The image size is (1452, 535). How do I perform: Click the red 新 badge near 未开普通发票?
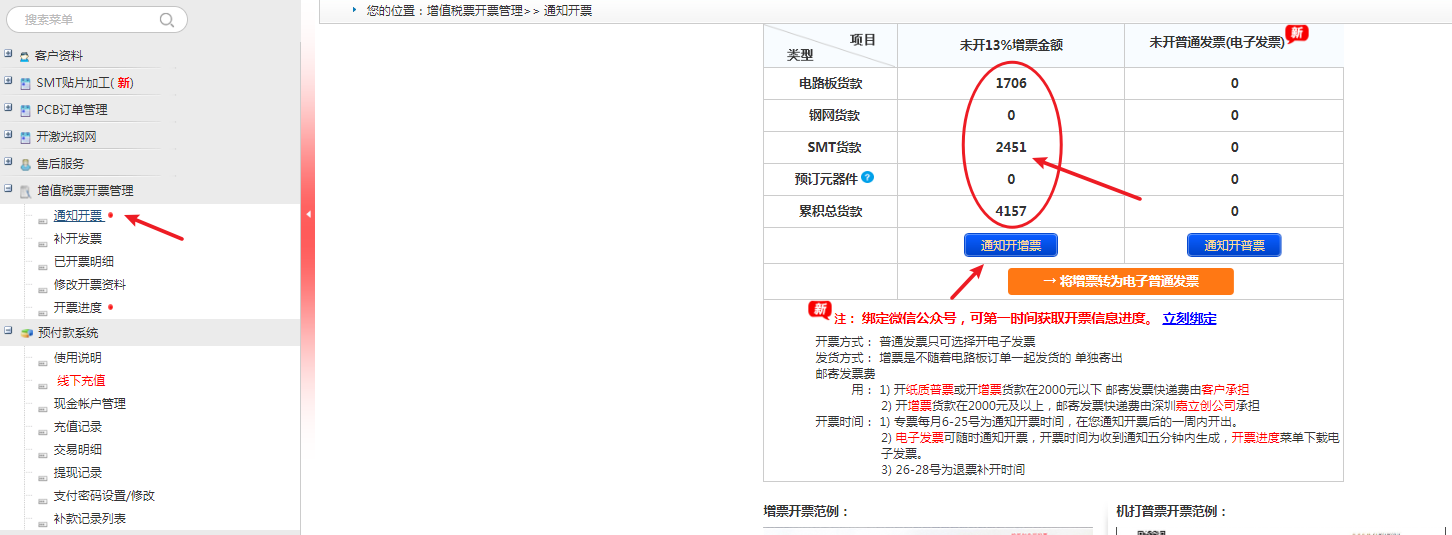coord(1297,34)
